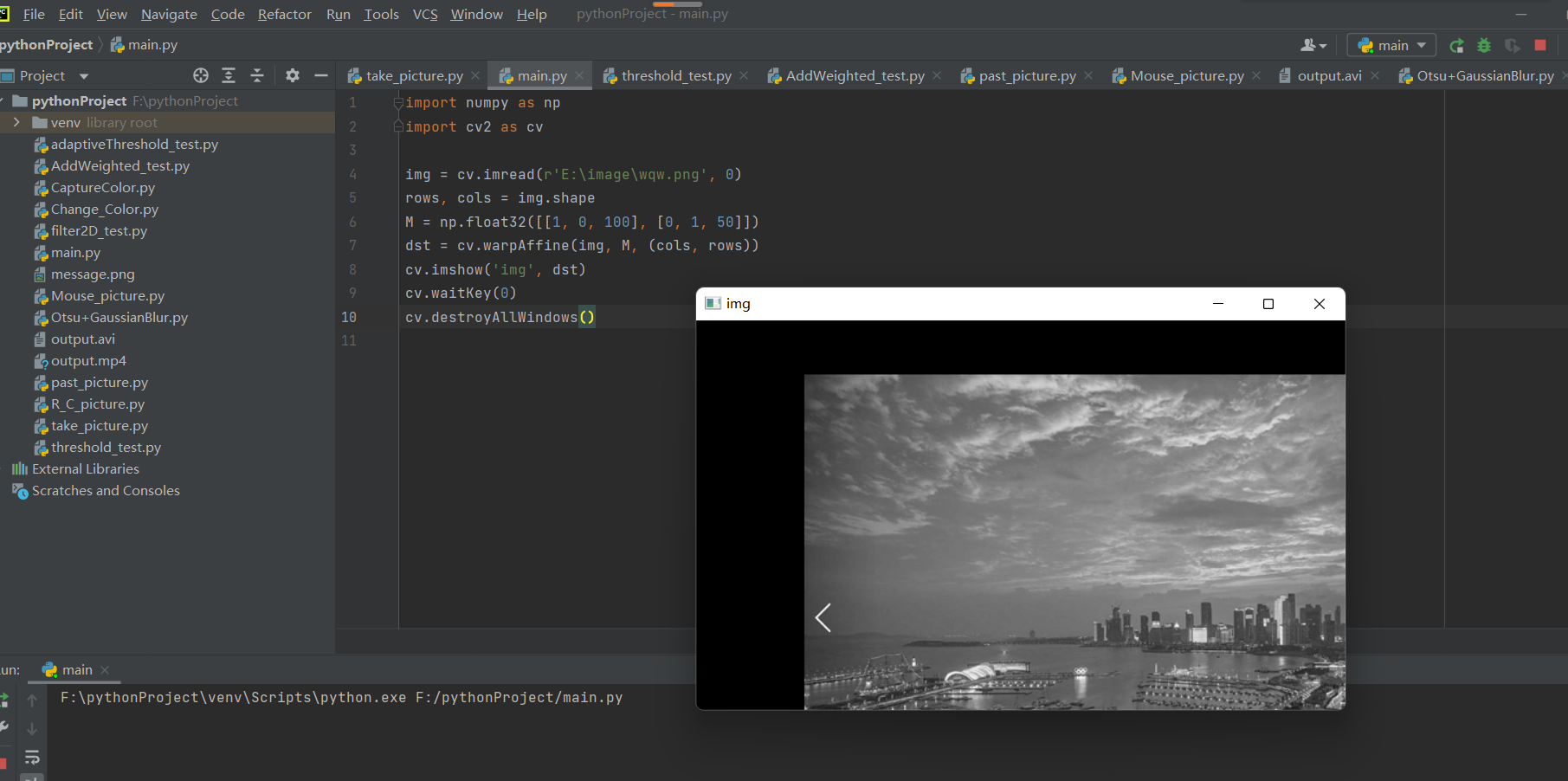Image resolution: width=1568 pixels, height=781 pixels.
Task: Close the AddWeighted_test.py tab
Action: pos(937,76)
